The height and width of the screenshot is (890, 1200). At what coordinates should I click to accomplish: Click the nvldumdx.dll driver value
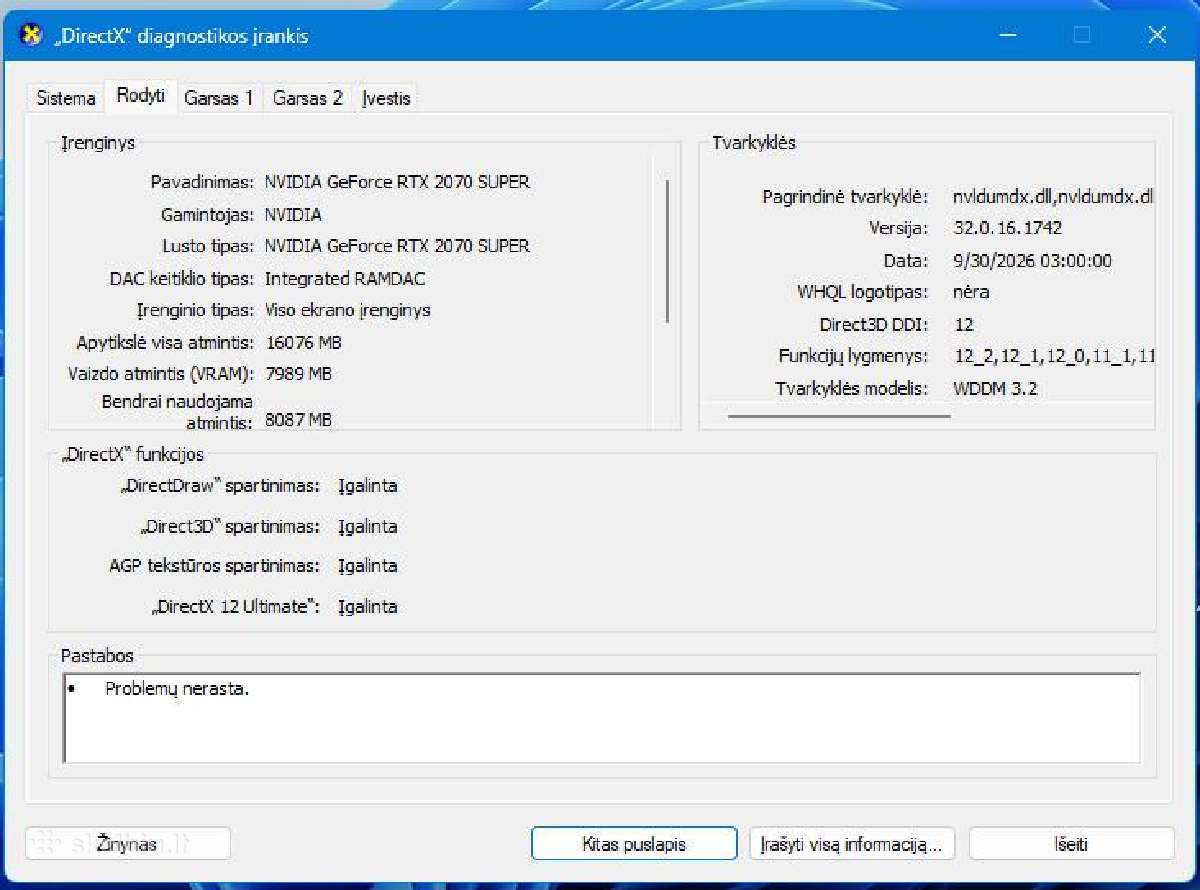coord(1053,197)
